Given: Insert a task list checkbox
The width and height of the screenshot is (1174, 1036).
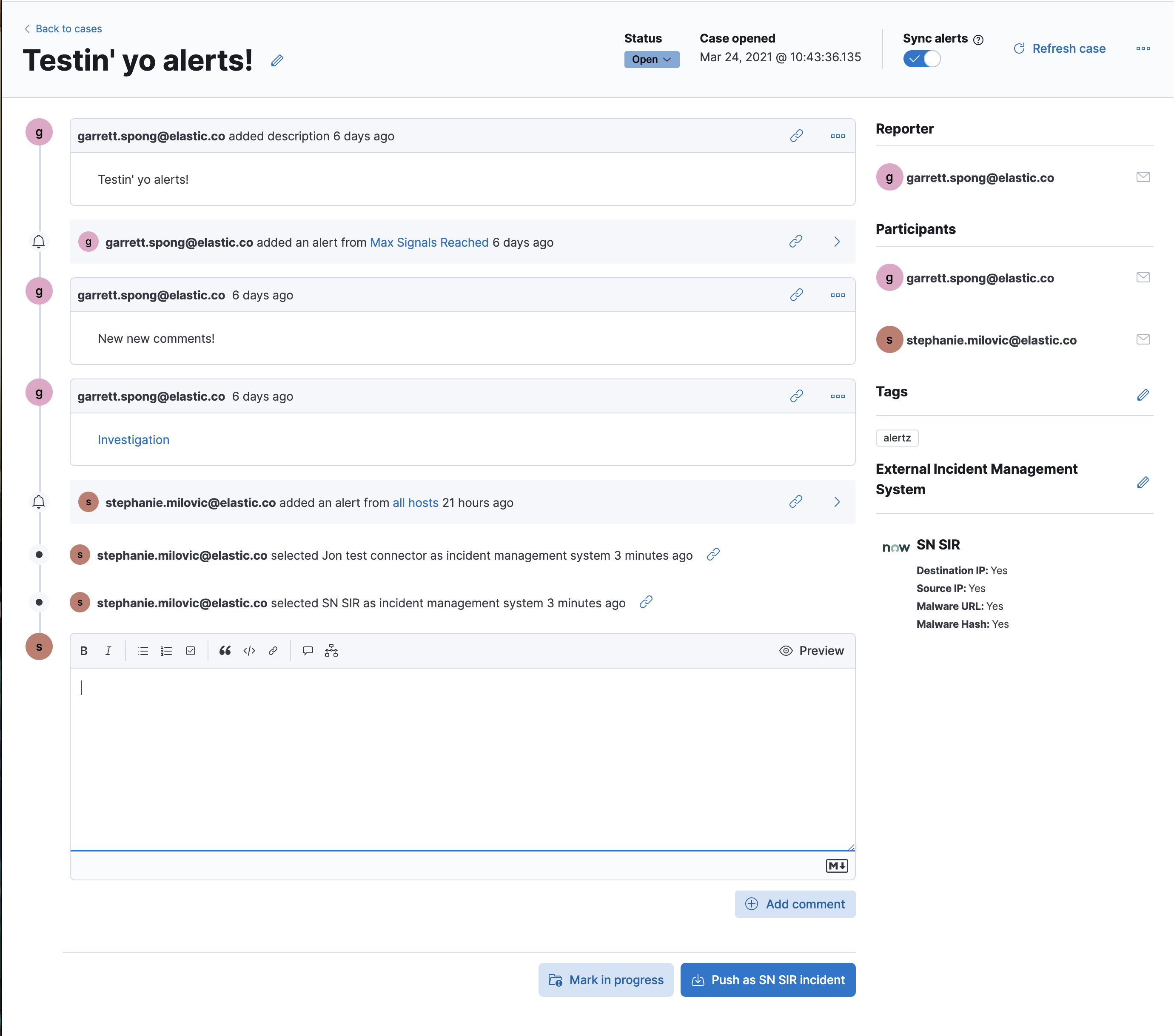Looking at the screenshot, I should tap(191, 651).
